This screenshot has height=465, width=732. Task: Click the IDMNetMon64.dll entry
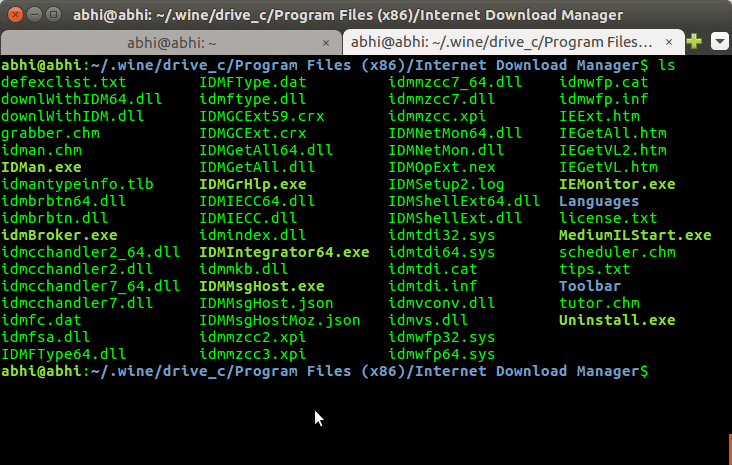pos(455,133)
